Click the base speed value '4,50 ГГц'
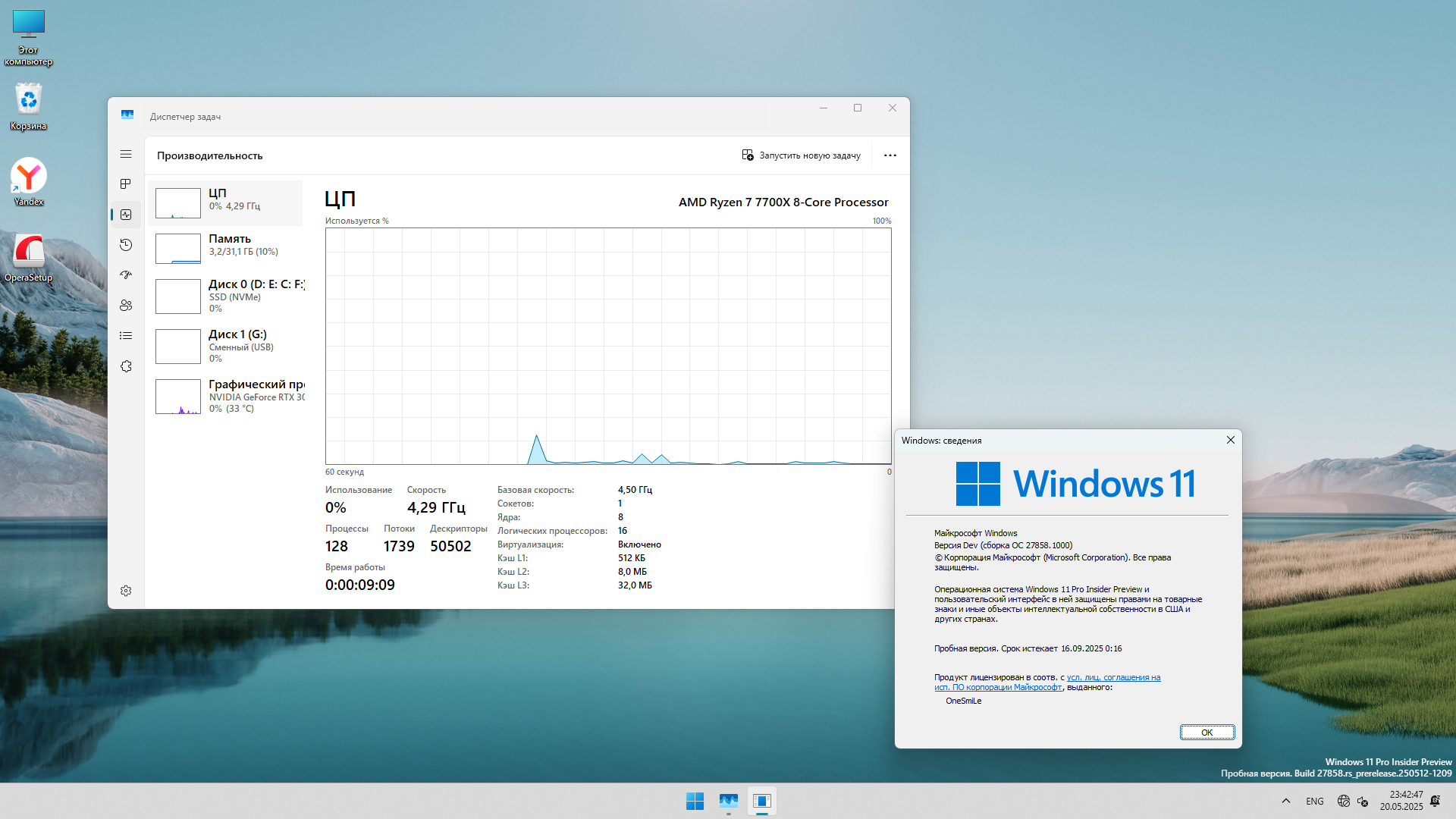 tap(635, 490)
